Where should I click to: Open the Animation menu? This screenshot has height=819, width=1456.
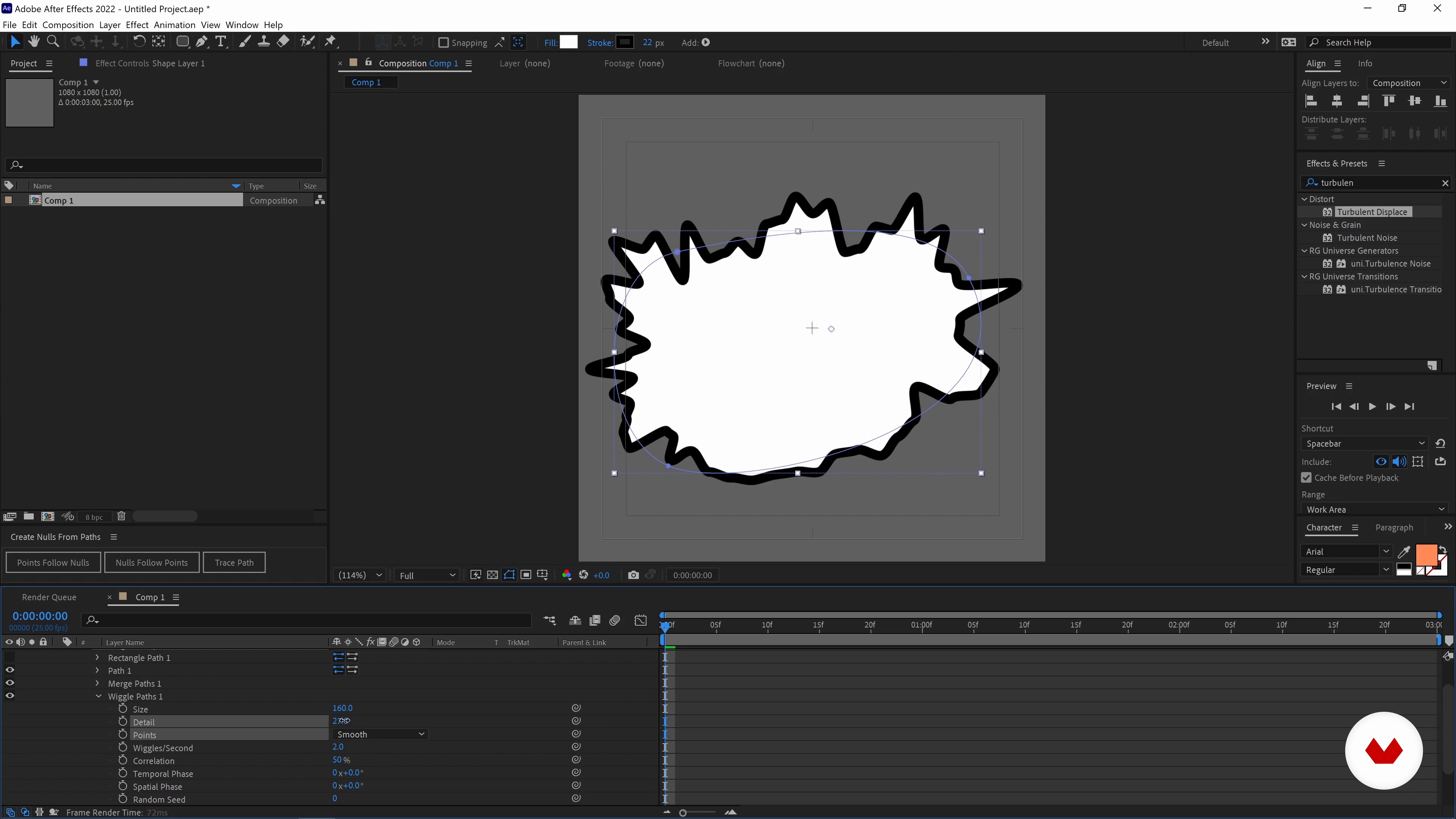(x=175, y=25)
